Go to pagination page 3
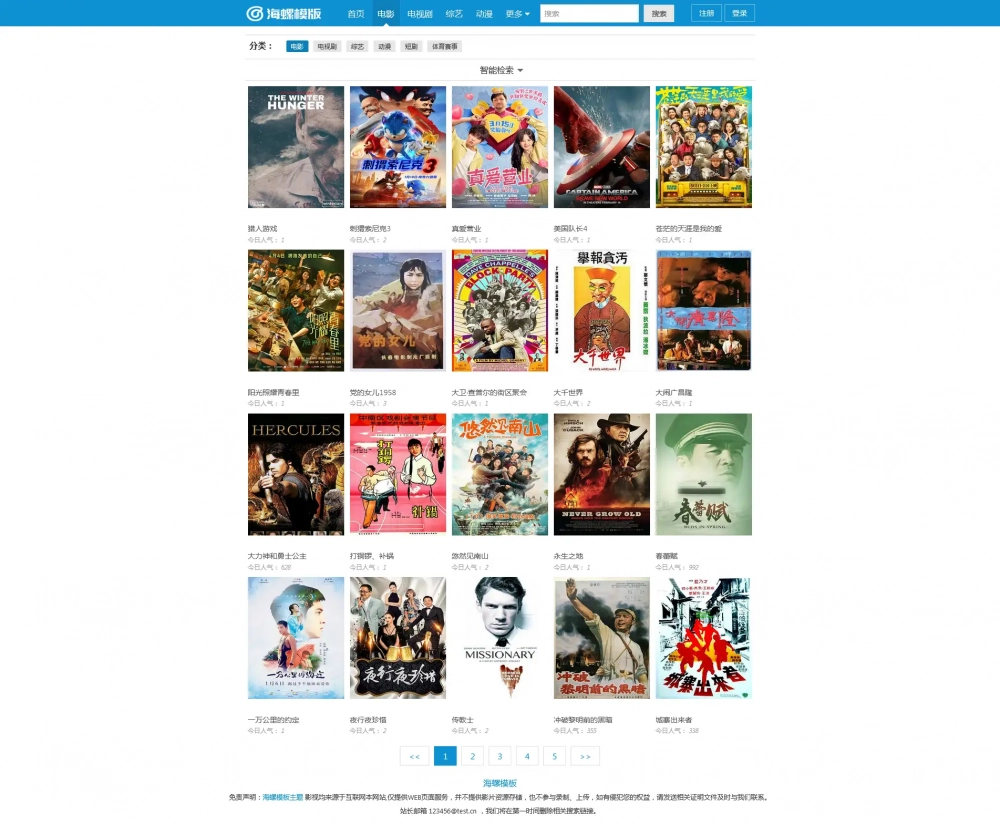 [x=500, y=756]
